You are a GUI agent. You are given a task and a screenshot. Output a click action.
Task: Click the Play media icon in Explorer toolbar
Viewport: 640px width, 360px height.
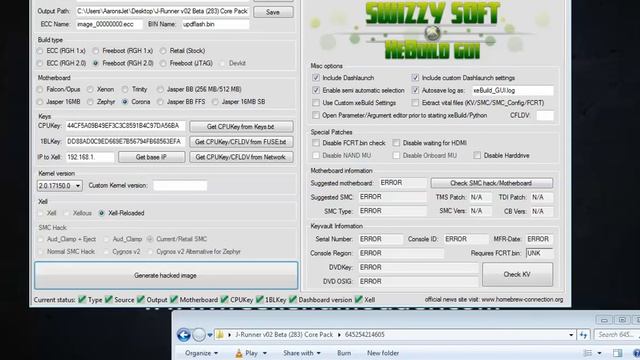(x=239, y=353)
